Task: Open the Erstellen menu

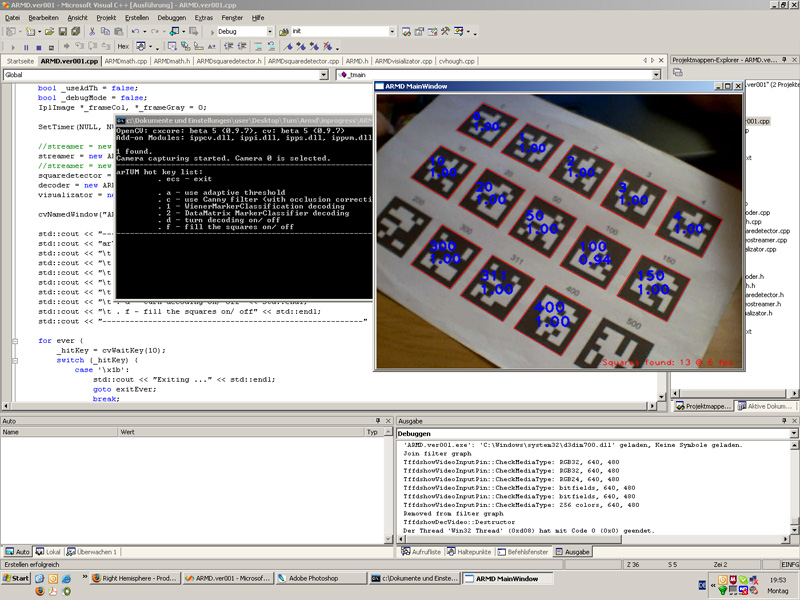Action: (137, 18)
